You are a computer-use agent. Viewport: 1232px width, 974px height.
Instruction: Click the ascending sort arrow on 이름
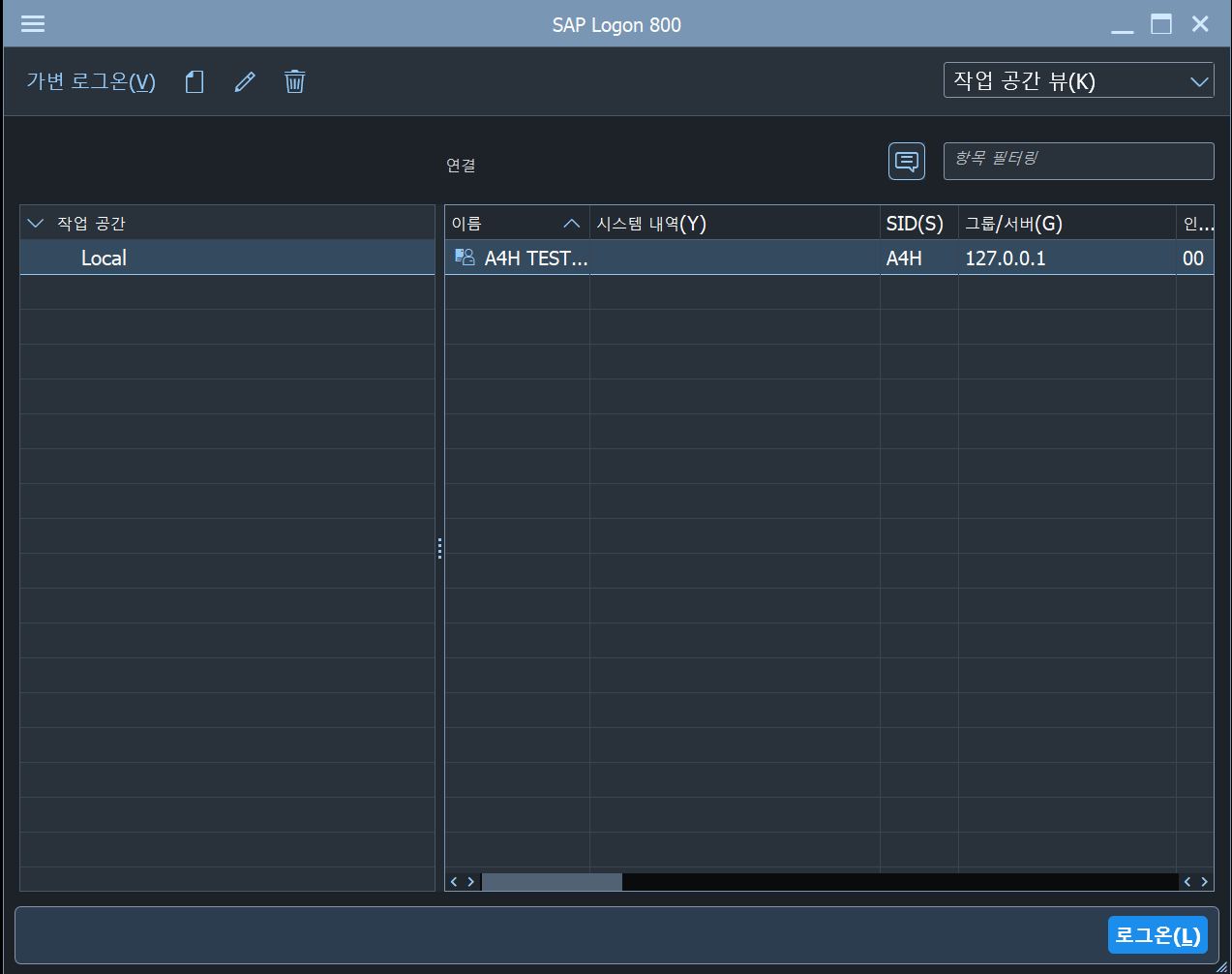point(571,224)
